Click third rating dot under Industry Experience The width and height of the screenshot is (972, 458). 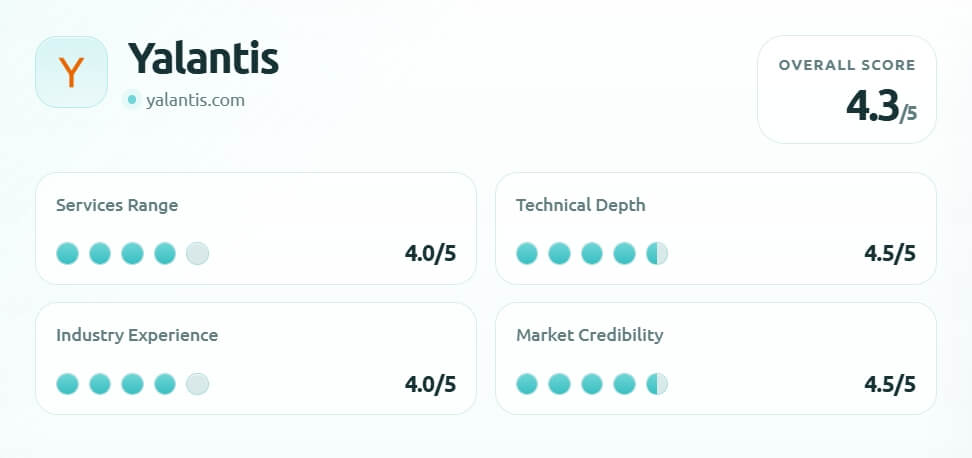(132, 383)
